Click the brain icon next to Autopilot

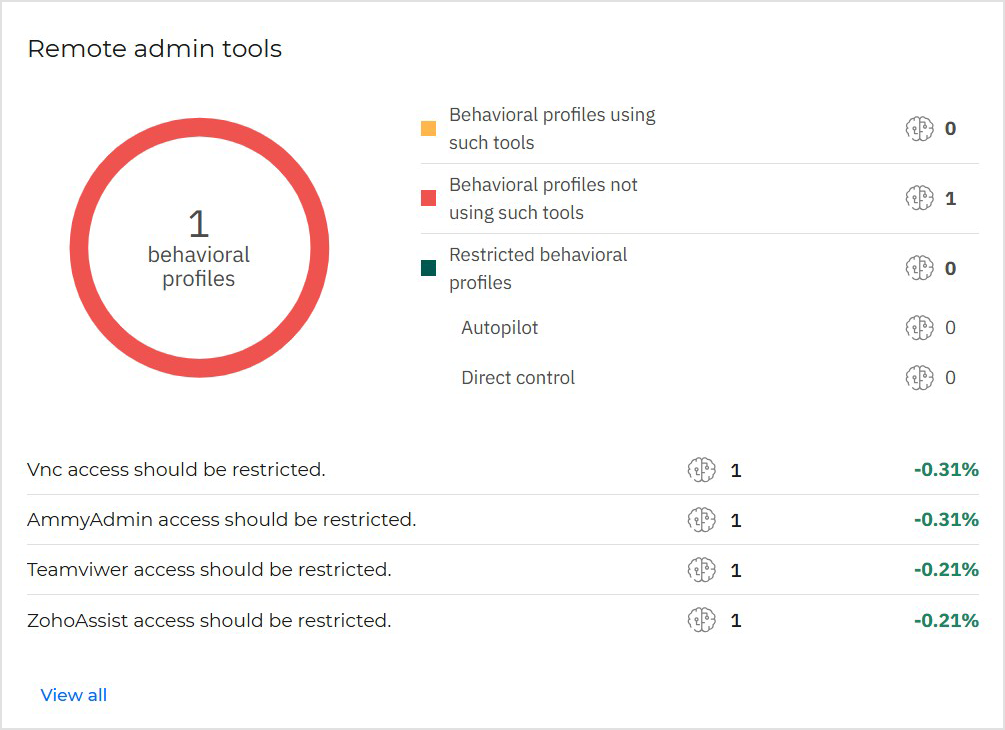(x=920, y=328)
